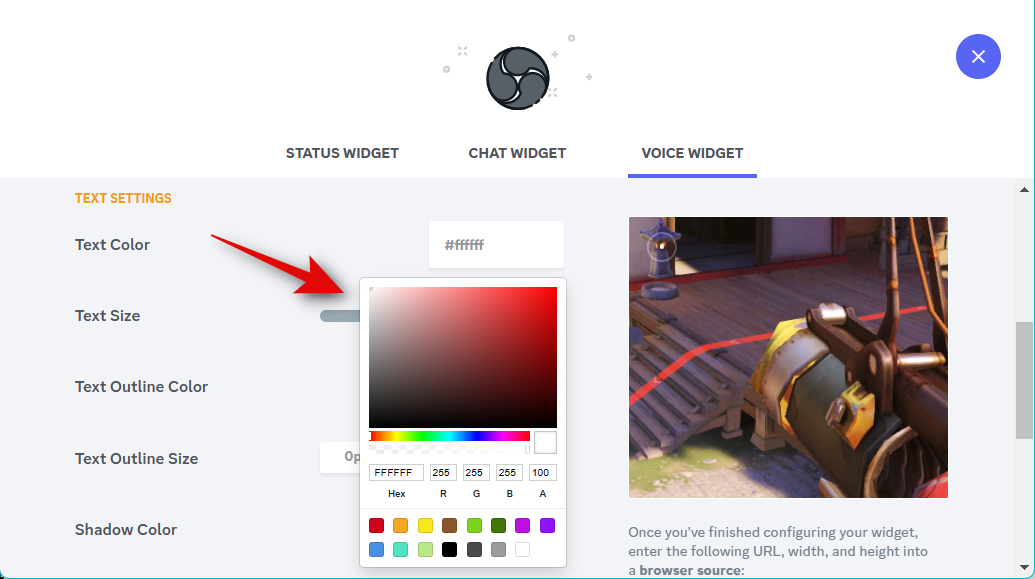Screen dimensions: 1035x579
Task: Switch to the Status Widget tab
Action: [x=342, y=153]
